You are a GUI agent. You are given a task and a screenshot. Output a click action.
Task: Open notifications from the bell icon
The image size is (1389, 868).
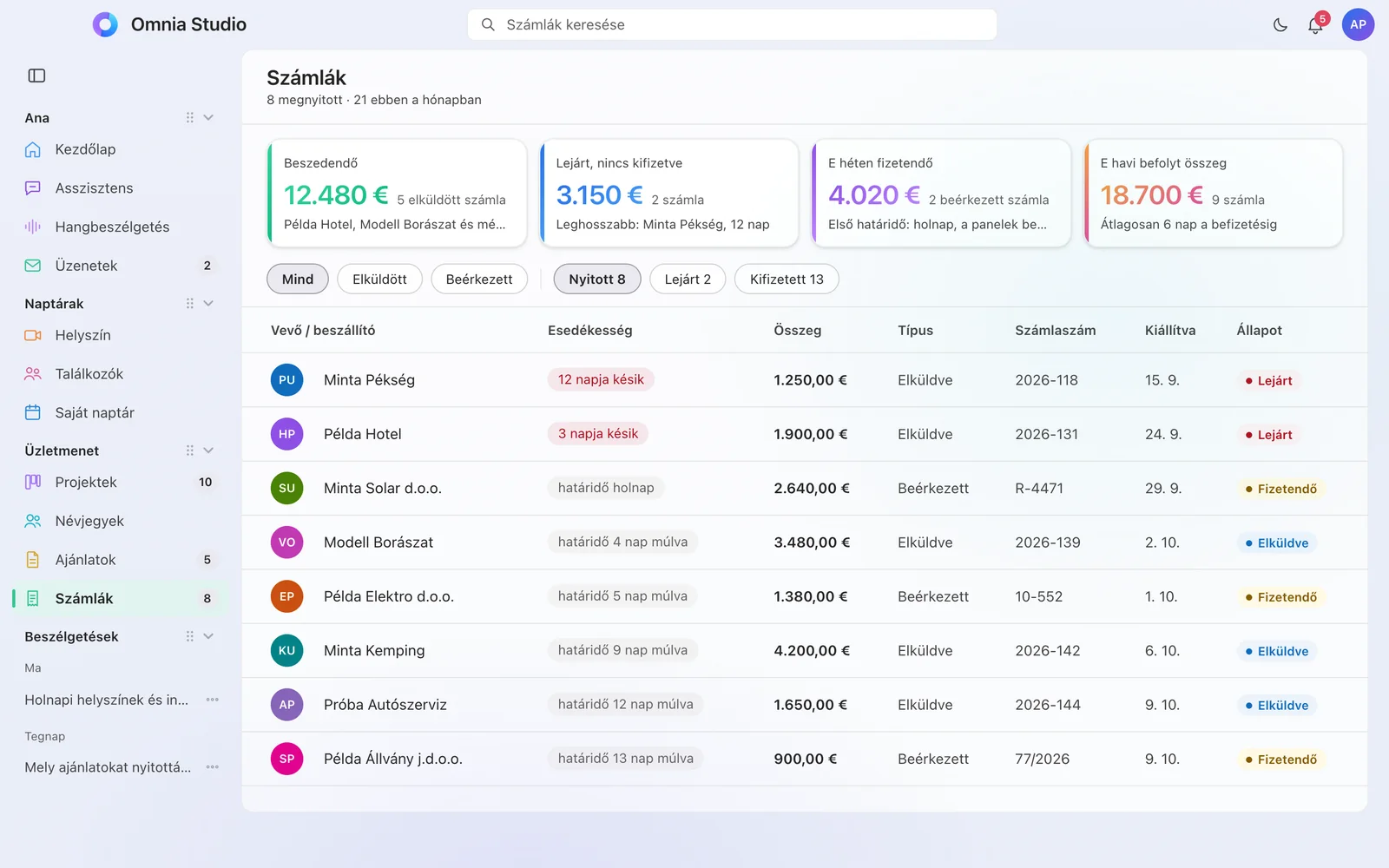point(1315,25)
